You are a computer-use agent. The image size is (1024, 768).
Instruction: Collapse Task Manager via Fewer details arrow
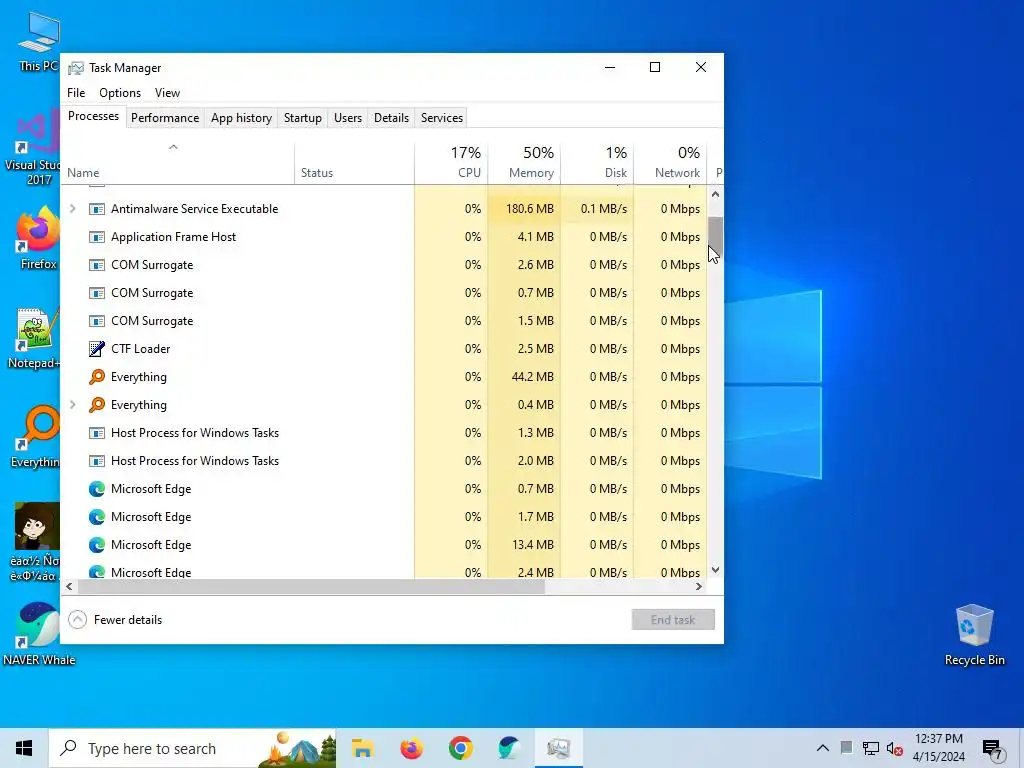click(x=78, y=620)
